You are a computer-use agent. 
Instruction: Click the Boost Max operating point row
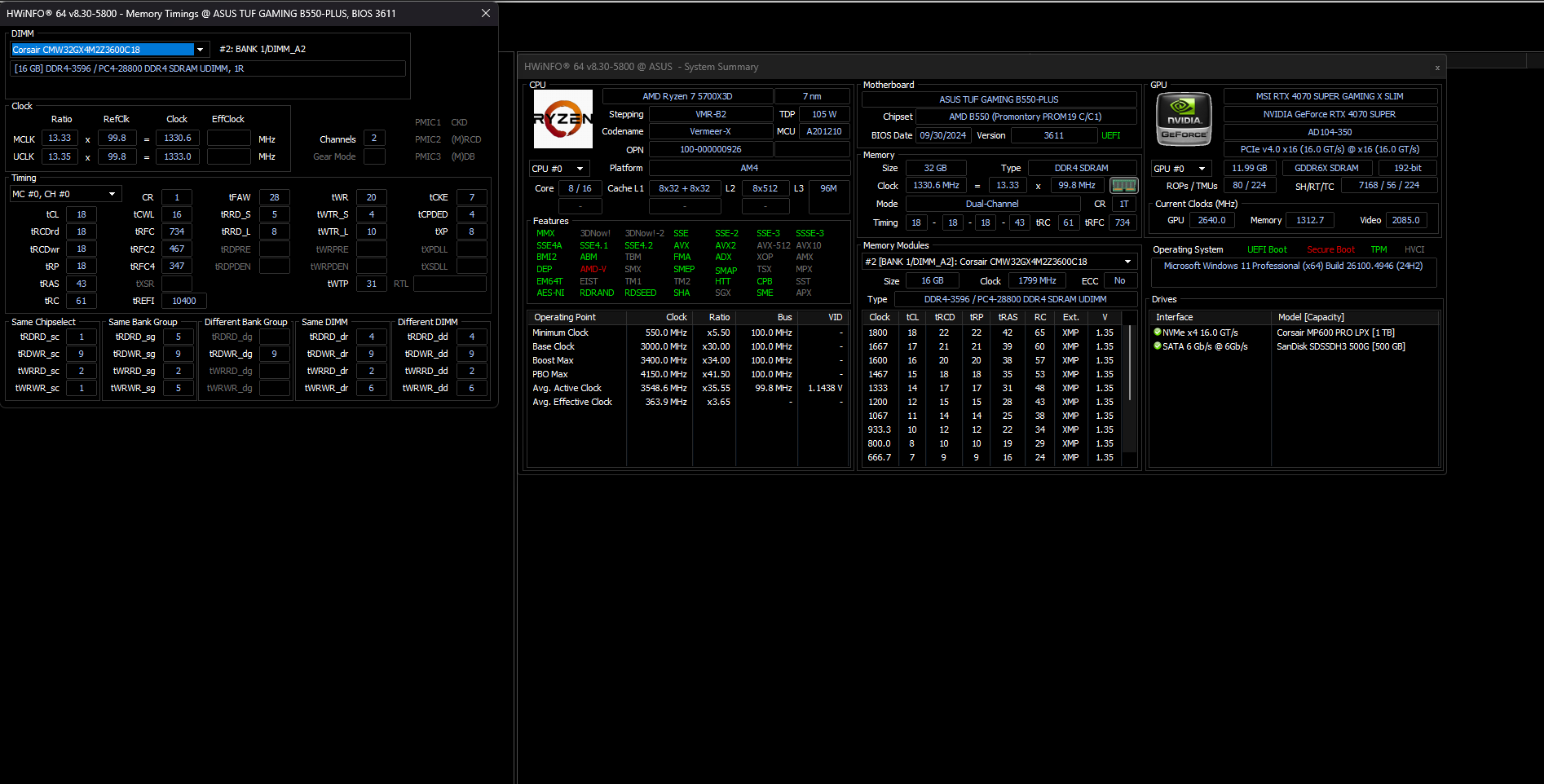coord(688,360)
